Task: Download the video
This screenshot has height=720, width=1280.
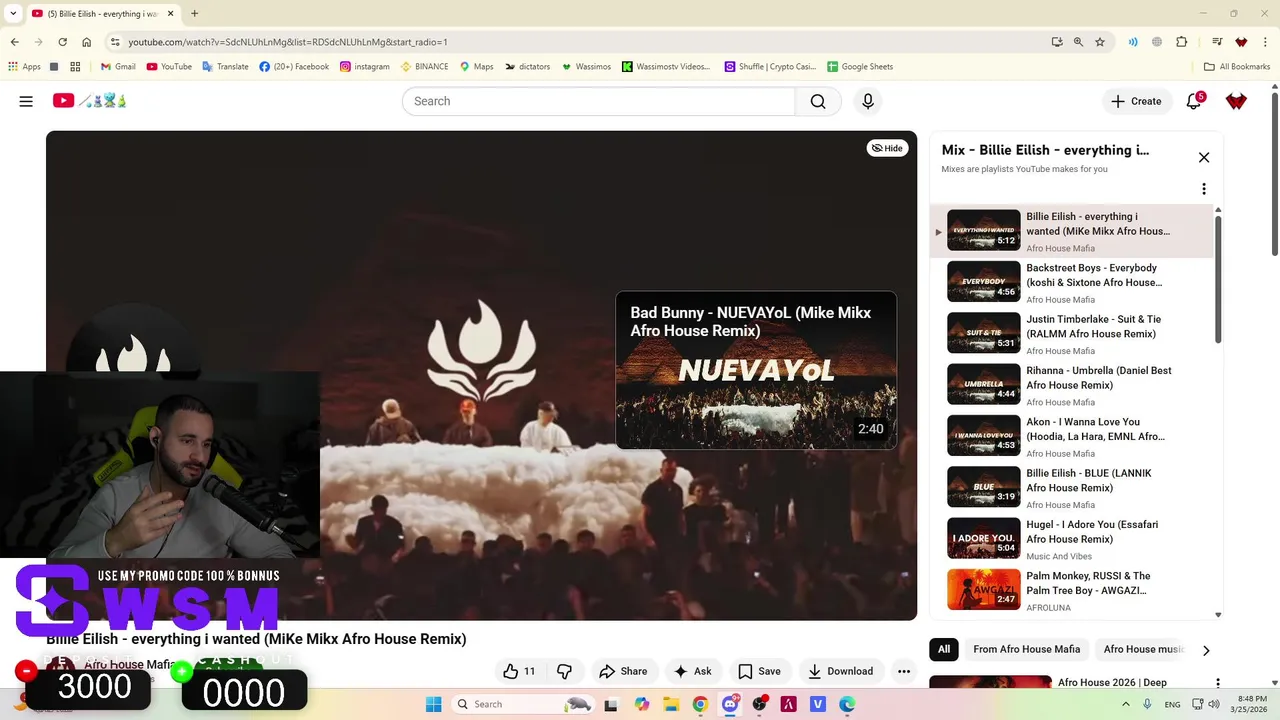Action: coord(841,671)
